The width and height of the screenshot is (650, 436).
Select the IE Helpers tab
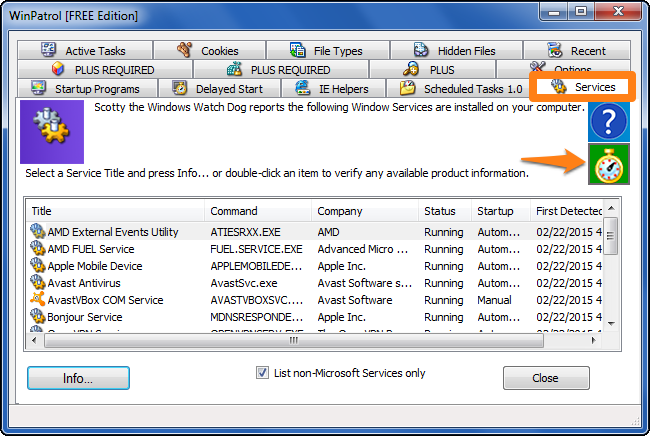click(x=333, y=88)
